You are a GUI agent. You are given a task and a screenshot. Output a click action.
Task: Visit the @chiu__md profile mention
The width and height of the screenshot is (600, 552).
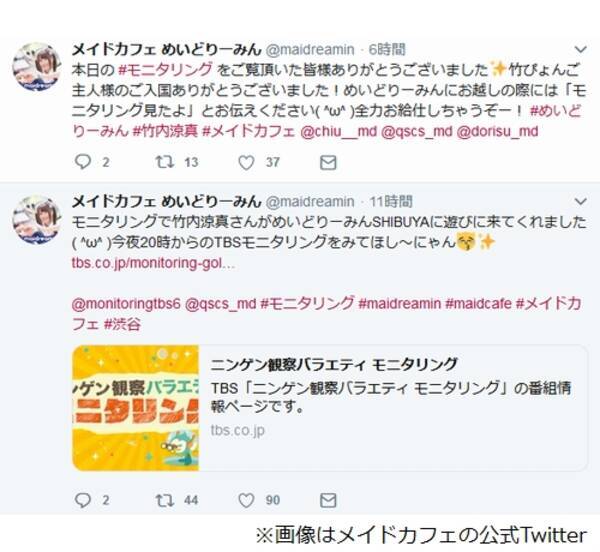(339, 131)
